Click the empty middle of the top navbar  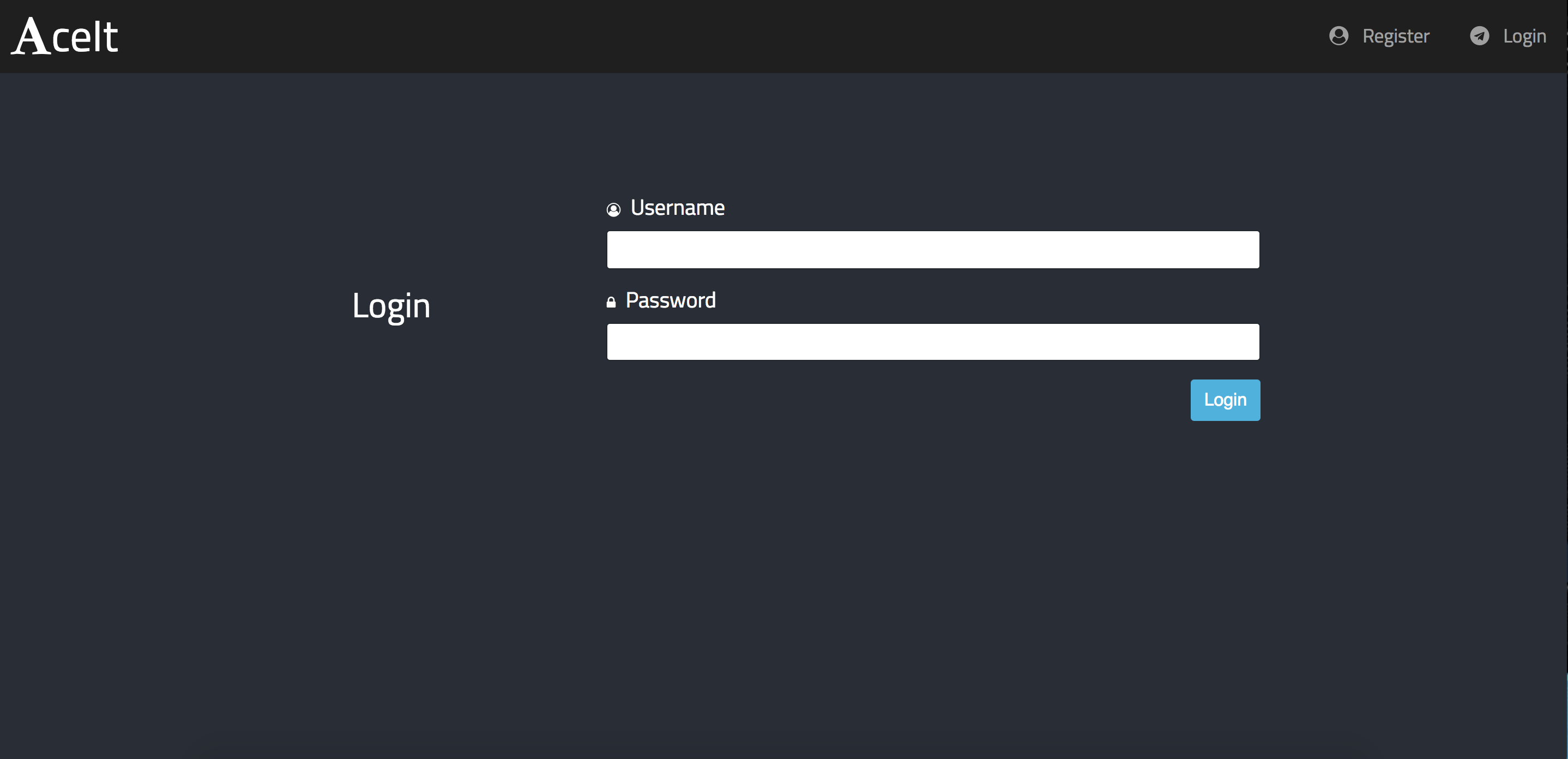pyautogui.click(x=731, y=37)
